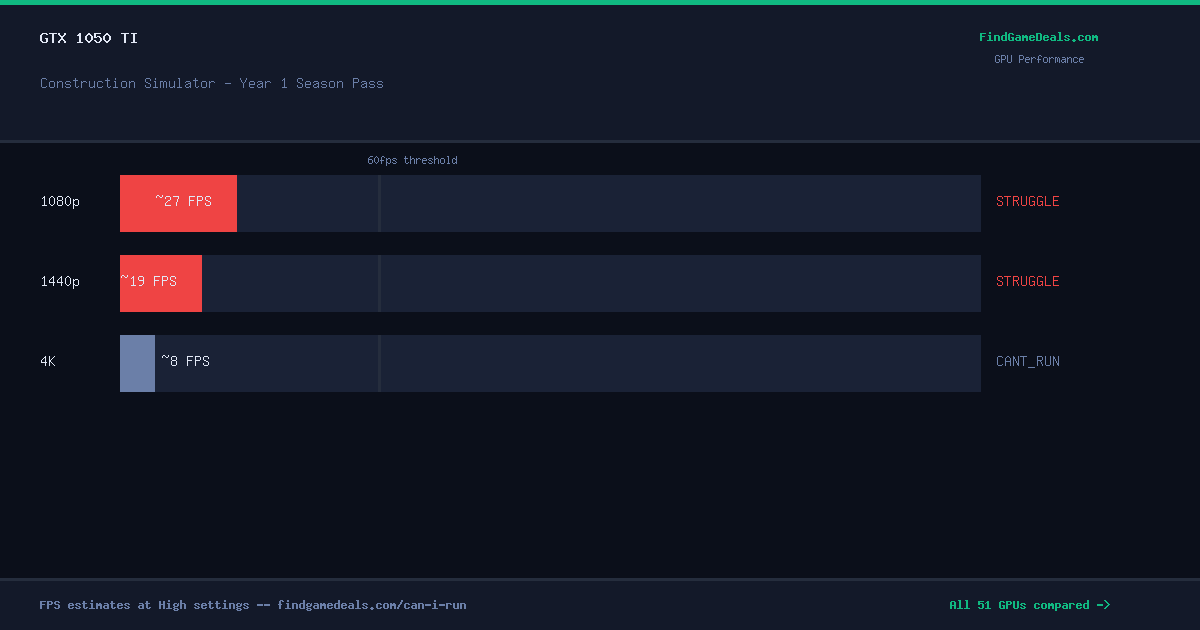Select the ~8 FPS value text
The height and width of the screenshot is (630, 1200).
click(x=186, y=361)
